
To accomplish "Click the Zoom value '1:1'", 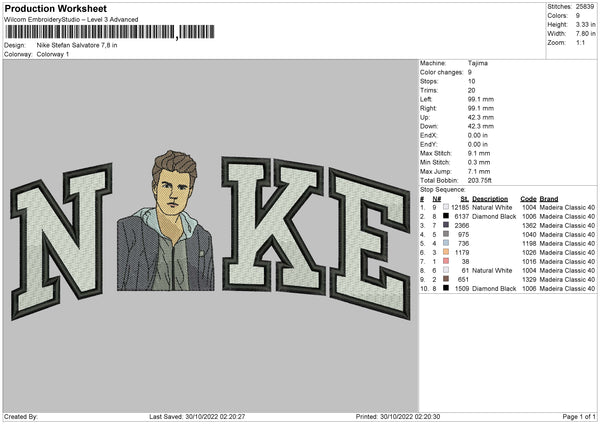I will pos(580,42).
